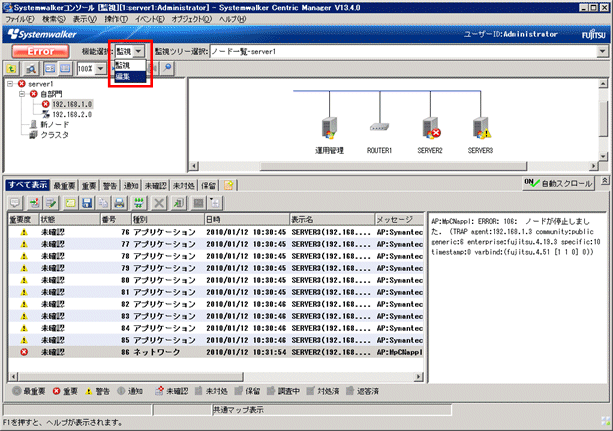Collapse the event pane with double-arrow icon
Screen dimensions: 613x431
click(604, 181)
